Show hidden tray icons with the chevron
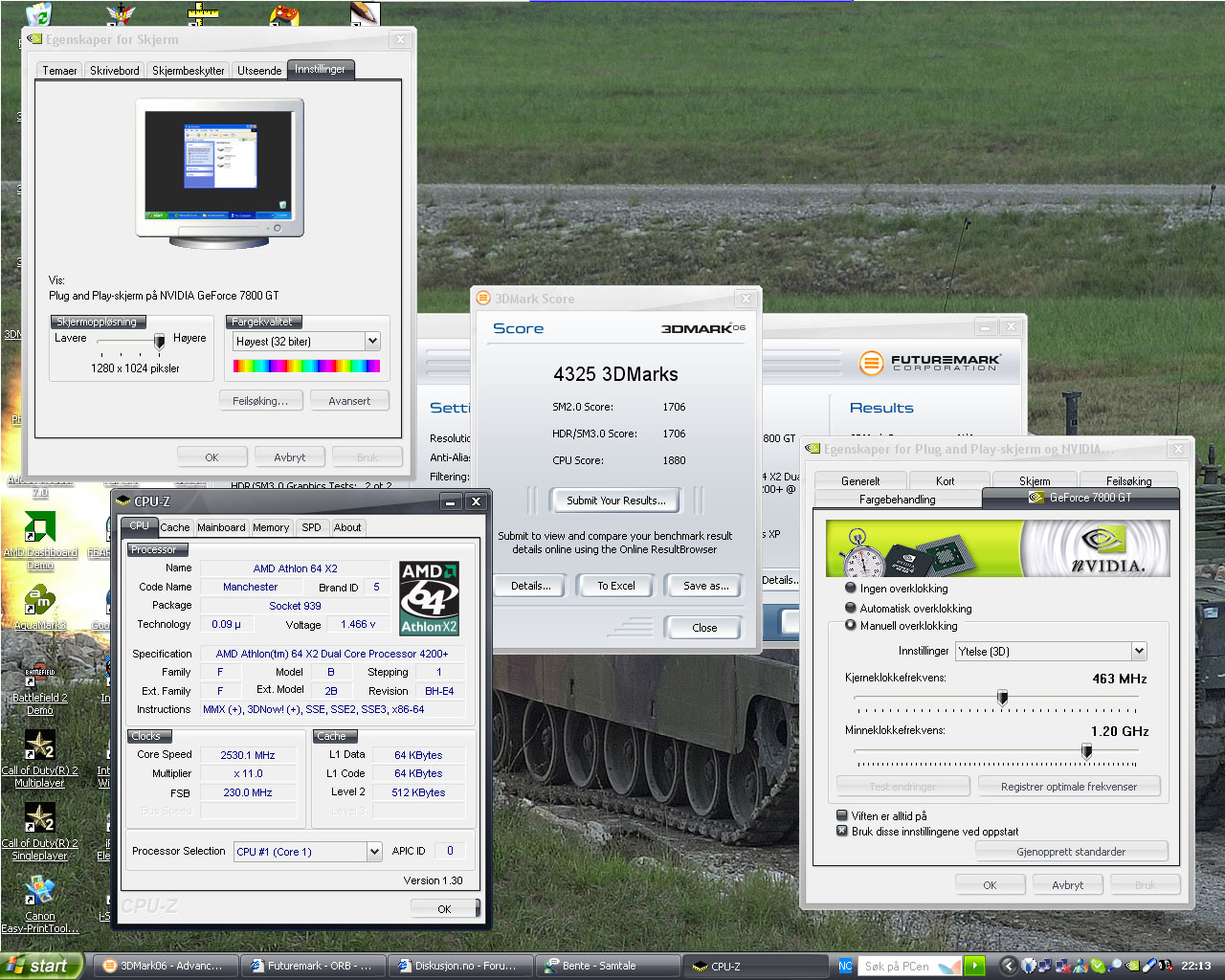The width and height of the screenshot is (1225, 980). (x=1009, y=966)
